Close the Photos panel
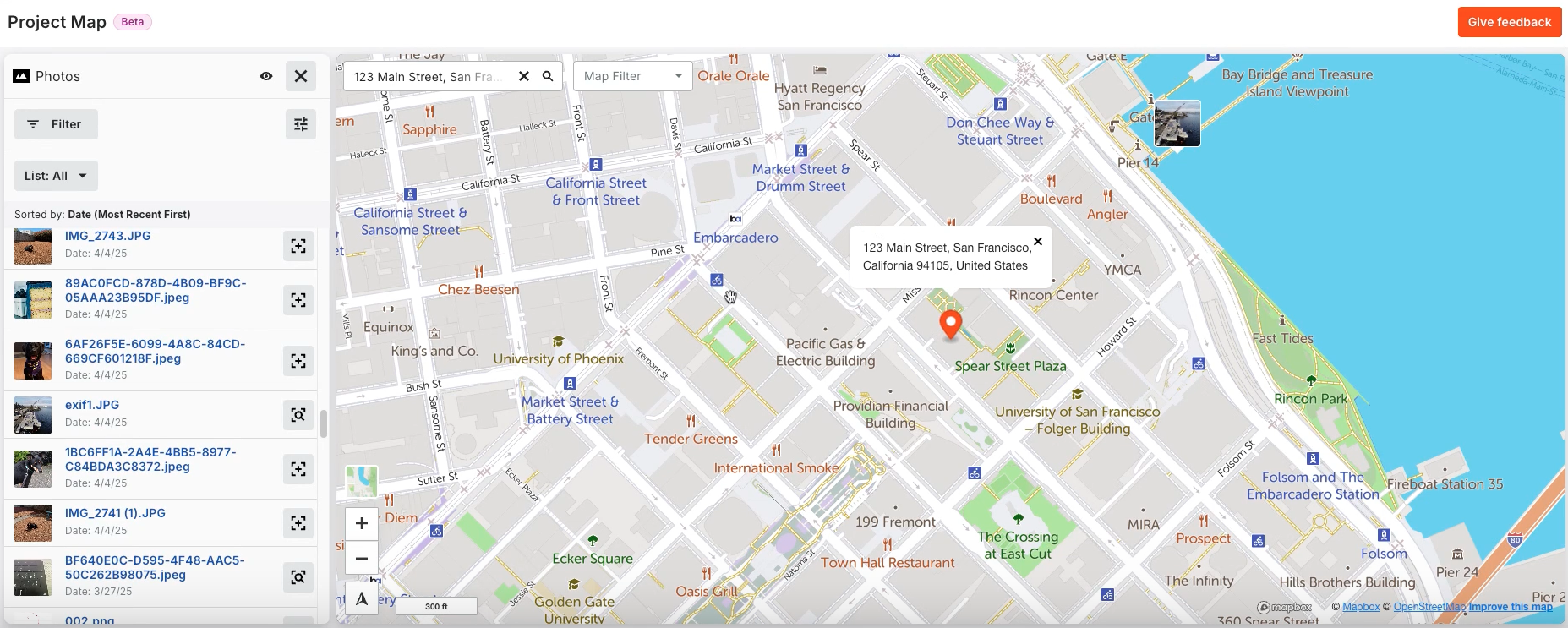The height and width of the screenshot is (628, 1568). [x=301, y=76]
